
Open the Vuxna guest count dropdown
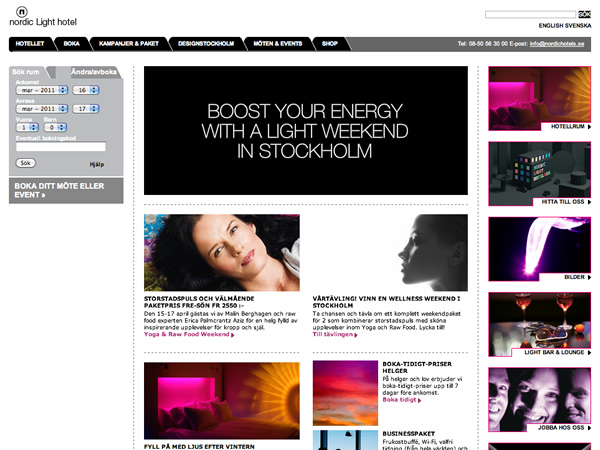pos(26,127)
